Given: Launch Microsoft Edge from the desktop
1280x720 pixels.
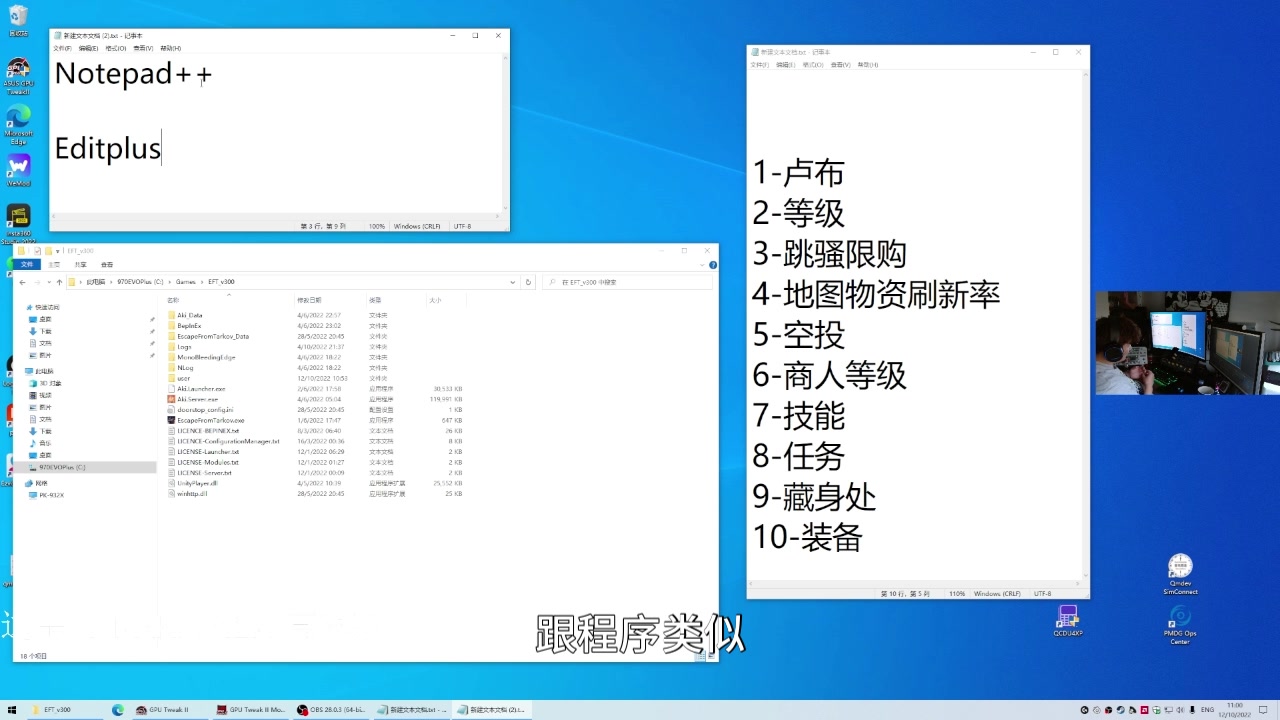Looking at the screenshot, I should point(18,124).
